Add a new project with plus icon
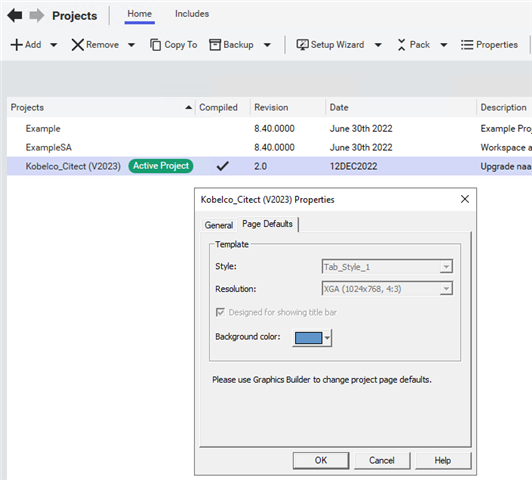This screenshot has width=532, height=480. [x=26, y=45]
